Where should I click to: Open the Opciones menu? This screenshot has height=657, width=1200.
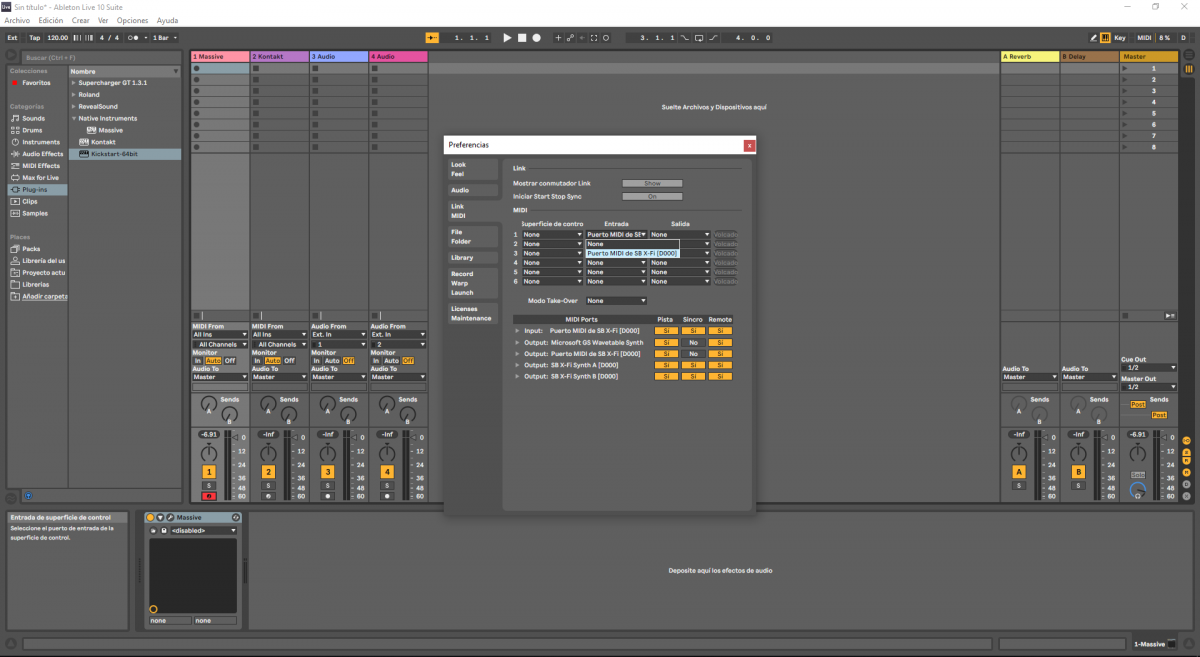[x=132, y=20]
